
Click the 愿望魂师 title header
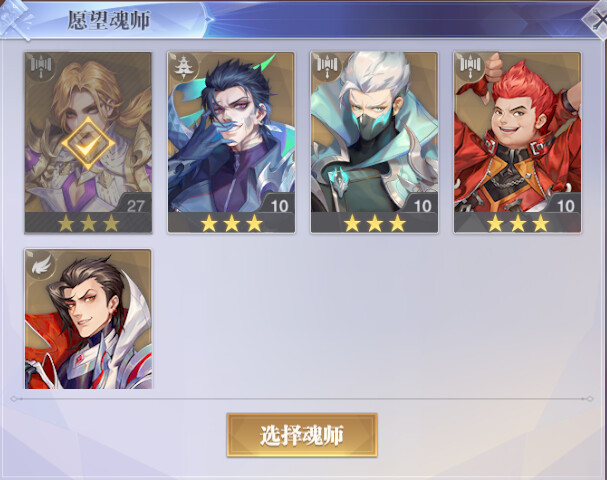point(109,20)
